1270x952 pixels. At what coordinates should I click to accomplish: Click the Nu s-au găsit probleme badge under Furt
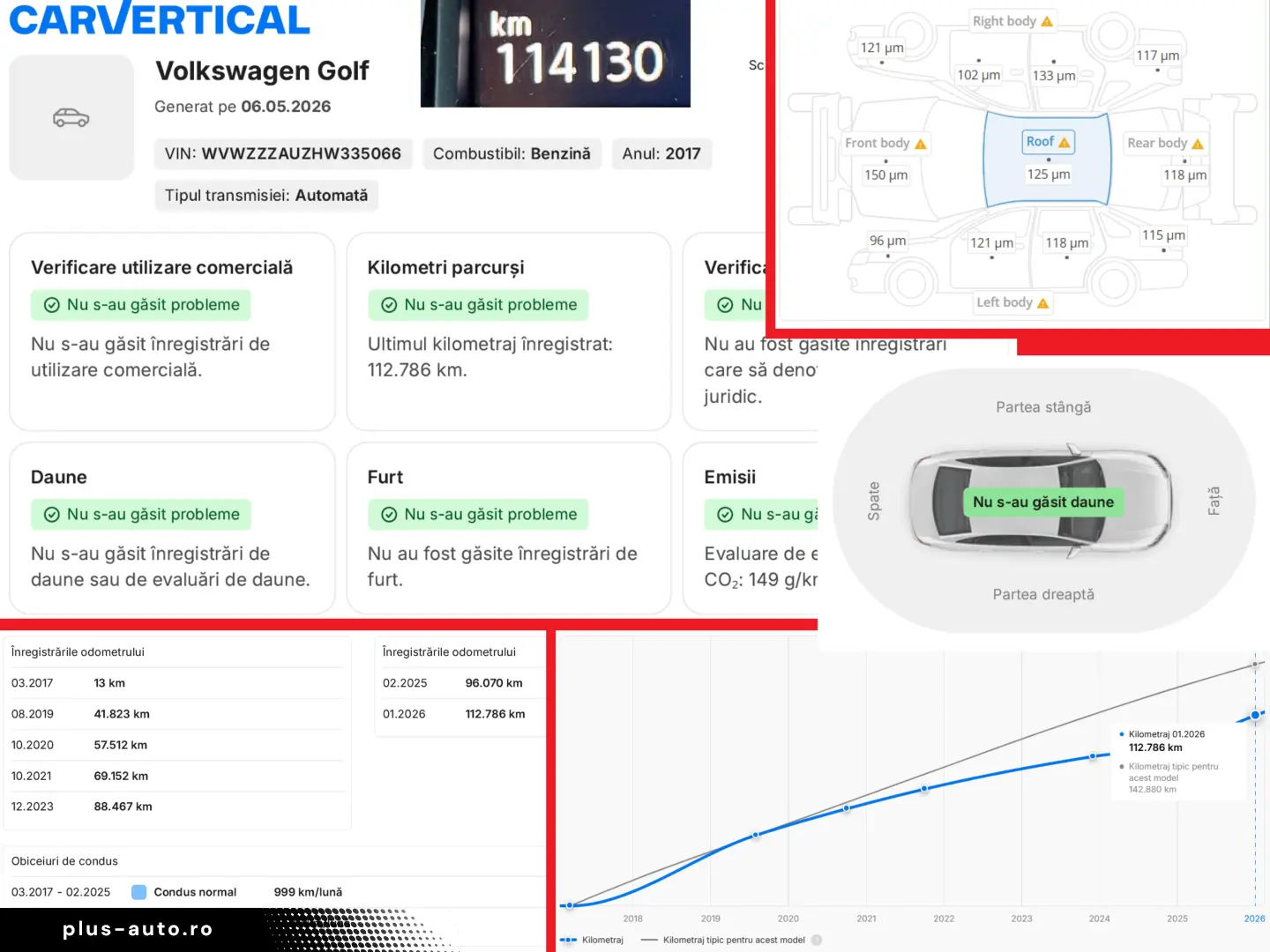click(x=478, y=515)
